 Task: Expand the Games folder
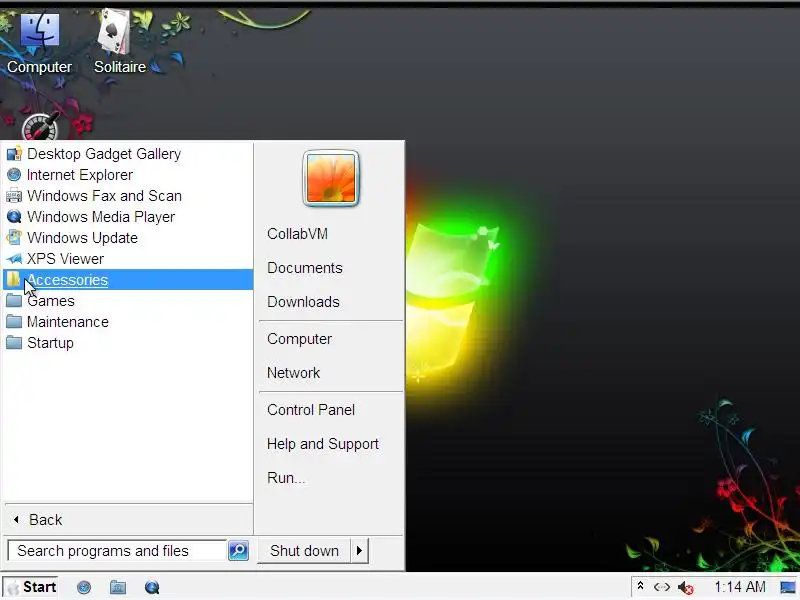pyautogui.click(x=128, y=301)
